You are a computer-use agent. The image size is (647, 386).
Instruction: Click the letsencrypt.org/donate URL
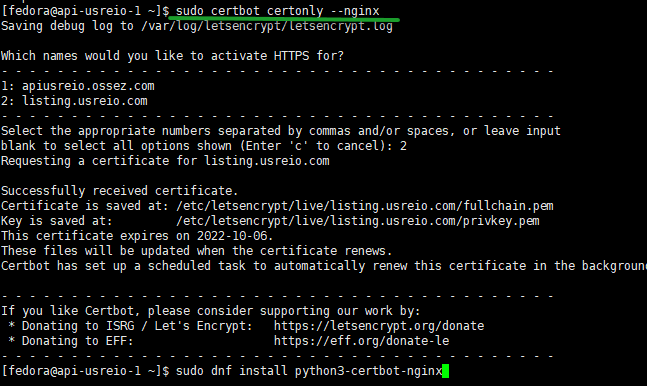pos(379,326)
